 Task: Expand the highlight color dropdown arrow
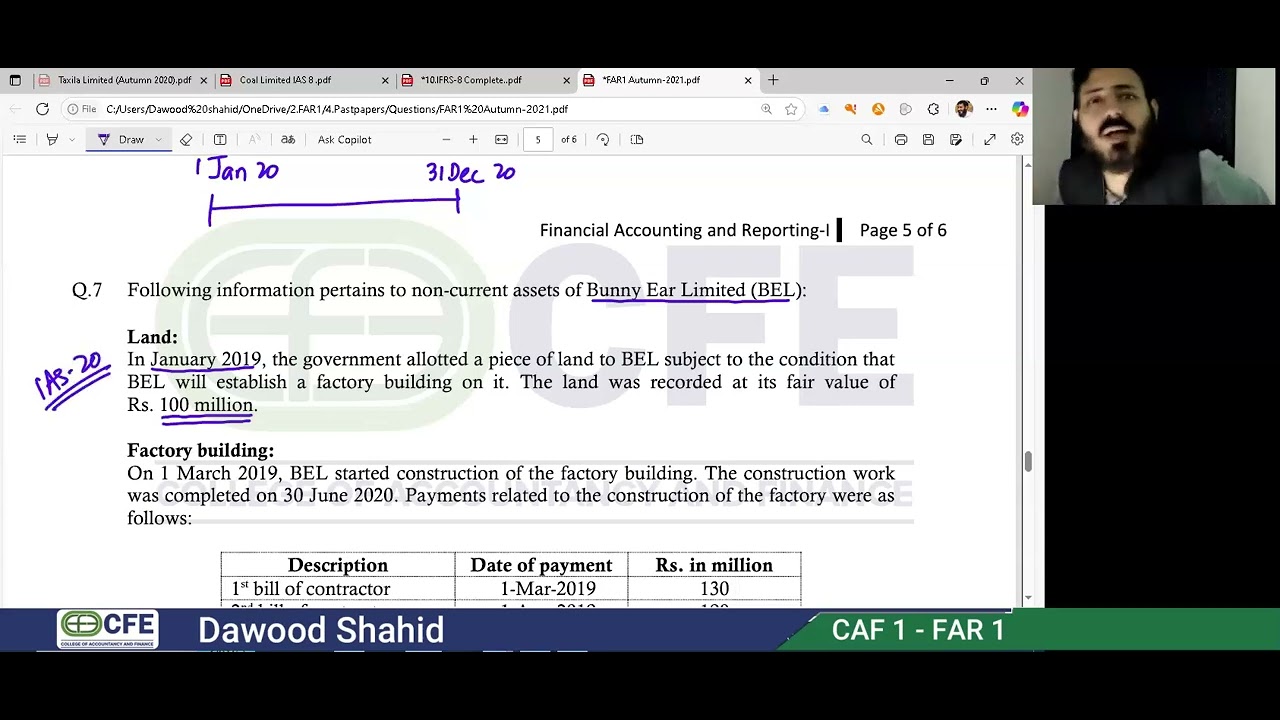pyautogui.click(x=71, y=140)
